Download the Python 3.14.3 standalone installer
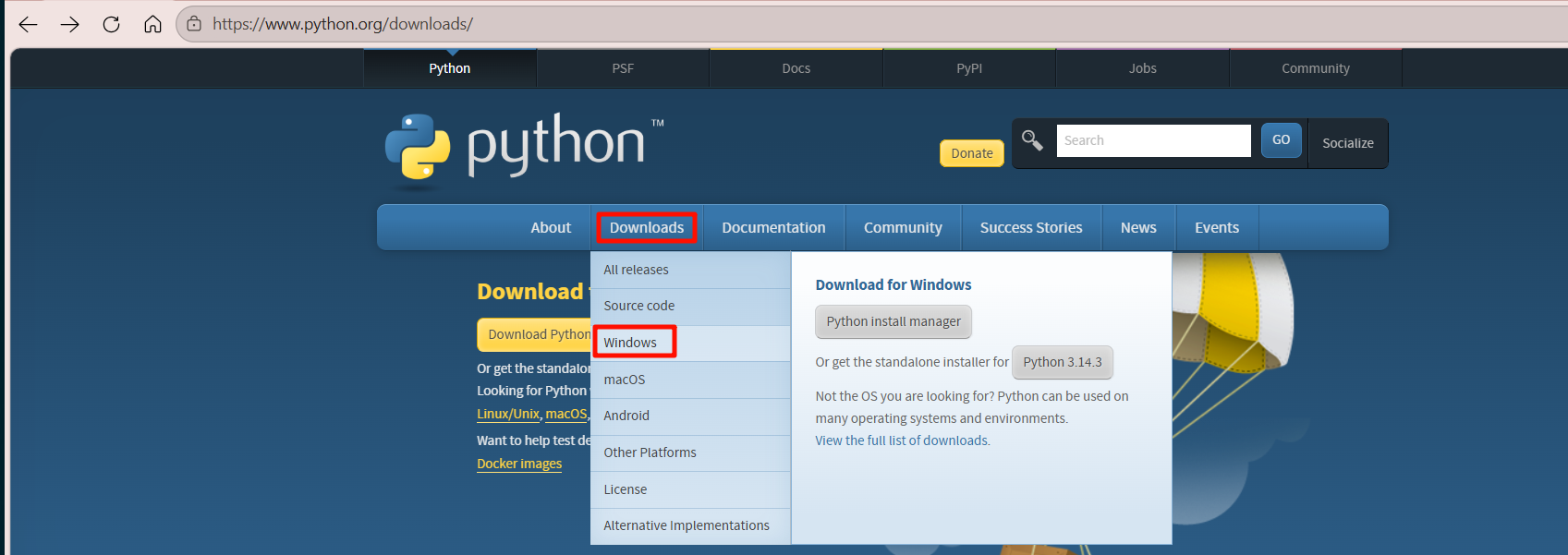 tap(1063, 362)
